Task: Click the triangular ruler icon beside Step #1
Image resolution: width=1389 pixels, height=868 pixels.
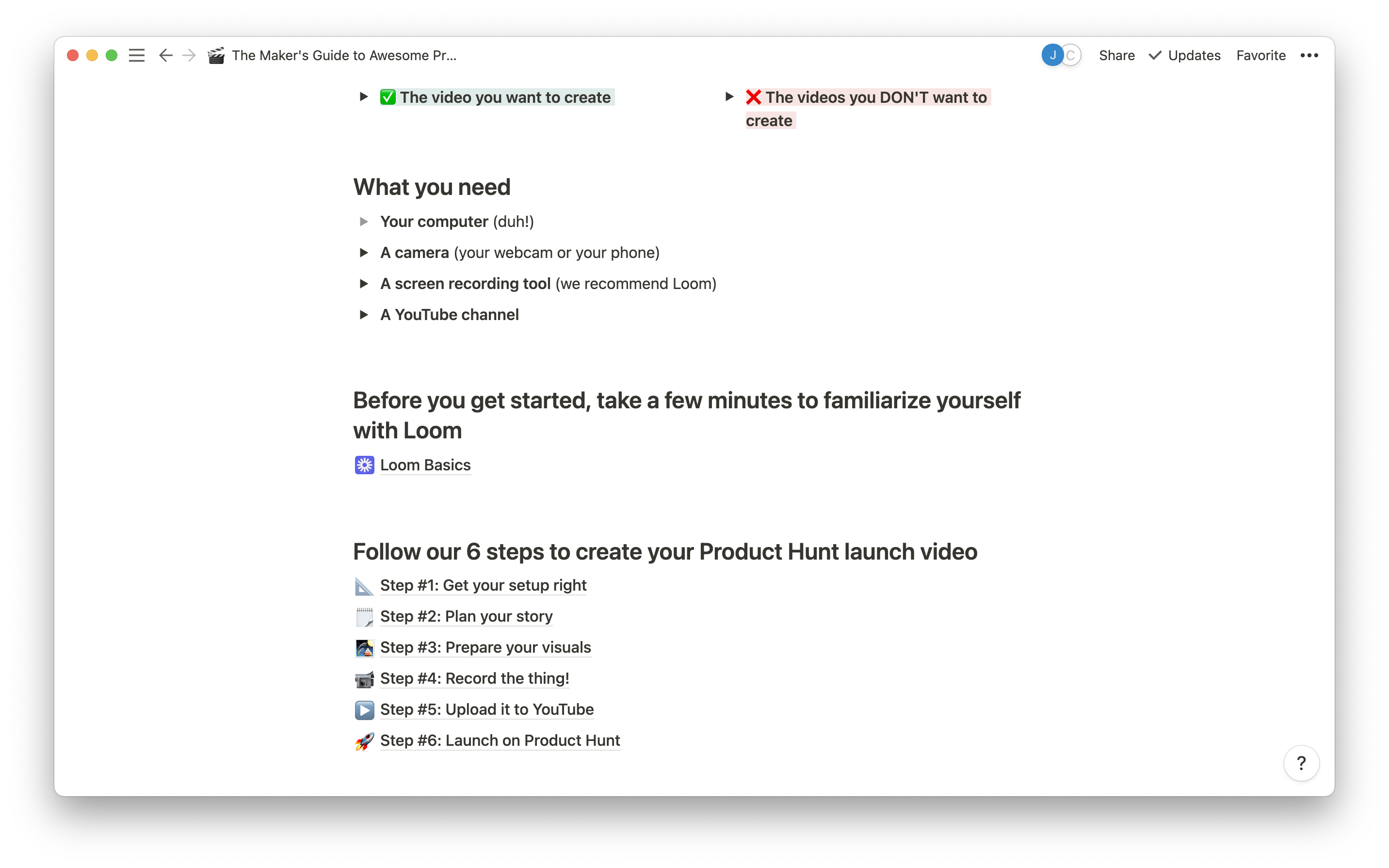Action: point(364,586)
